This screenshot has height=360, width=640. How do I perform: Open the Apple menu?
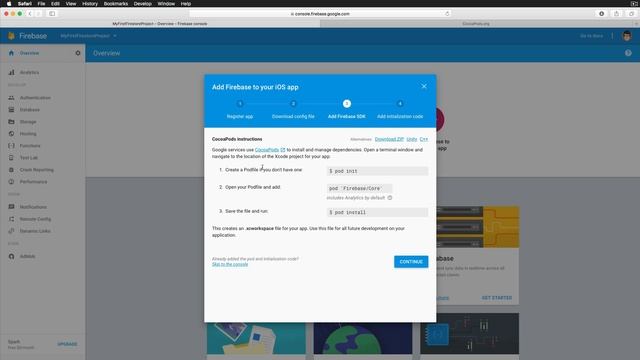pyautogui.click(x=9, y=3)
